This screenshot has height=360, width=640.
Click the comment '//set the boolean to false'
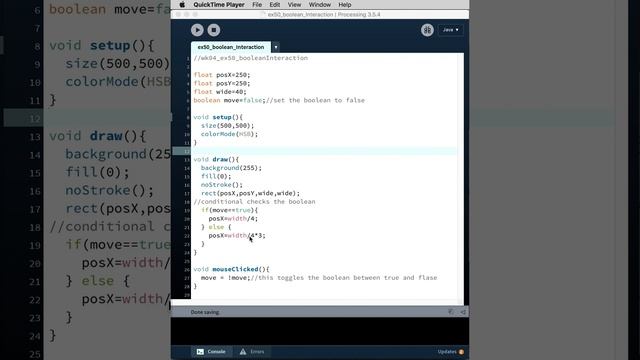pyautogui.click(x=315, y=100)
